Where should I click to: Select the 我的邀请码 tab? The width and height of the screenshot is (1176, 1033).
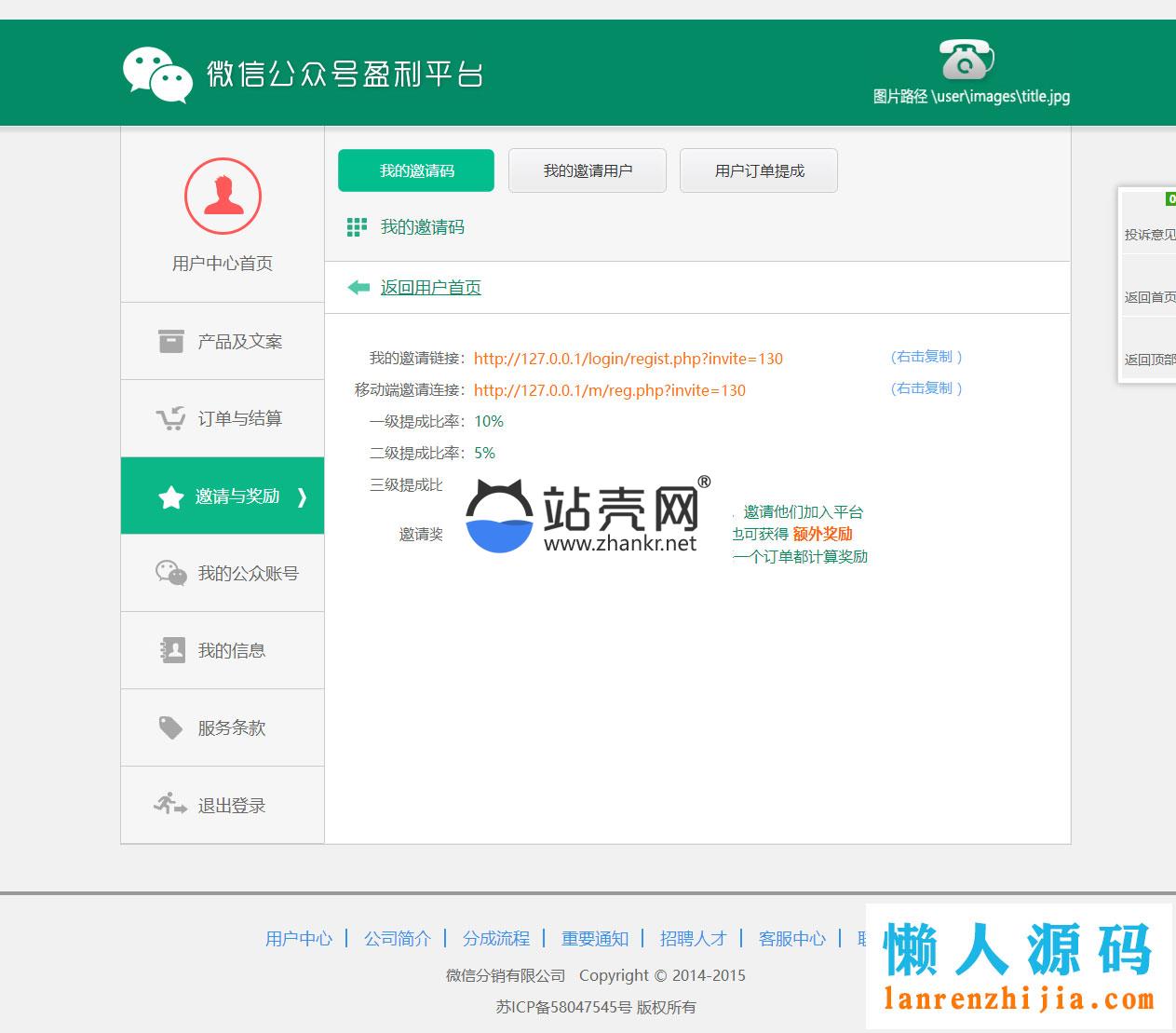(x=416, y=170)
